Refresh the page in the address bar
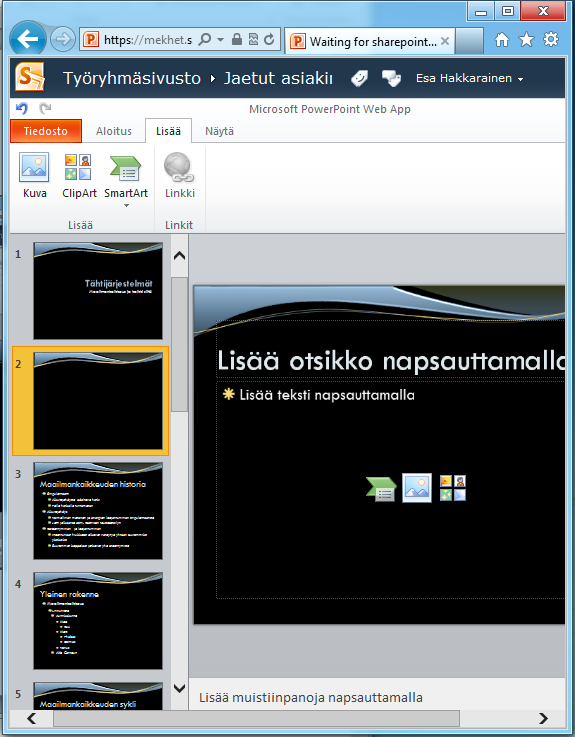575x737 pixels. [269, 40]
